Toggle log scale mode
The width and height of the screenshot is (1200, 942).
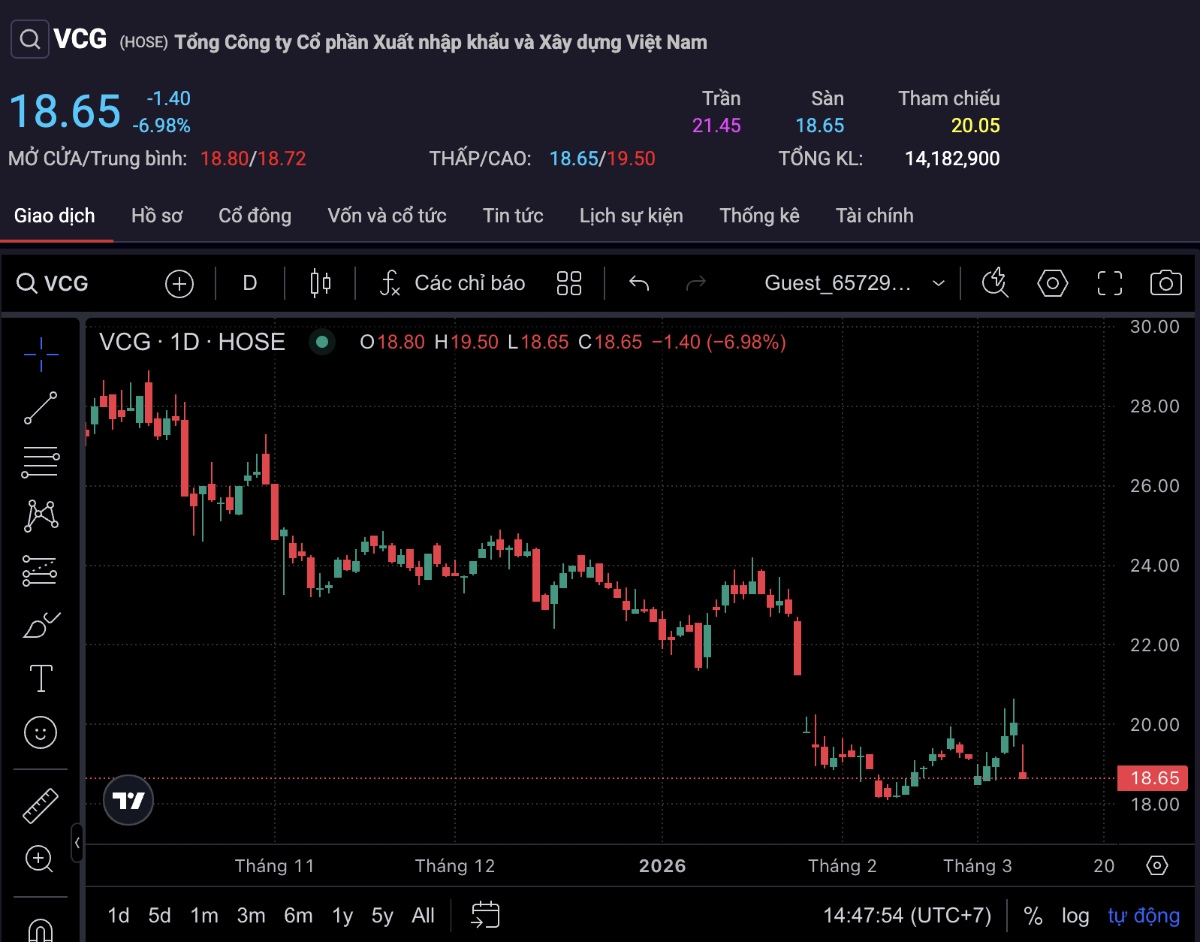[1075, 916]
